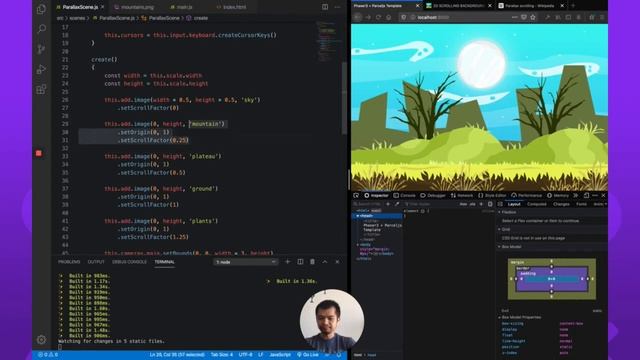The image size is (640, 360).
Task: Open the terminal selector dropdown '1: node'
Action: tap(245, 262)
